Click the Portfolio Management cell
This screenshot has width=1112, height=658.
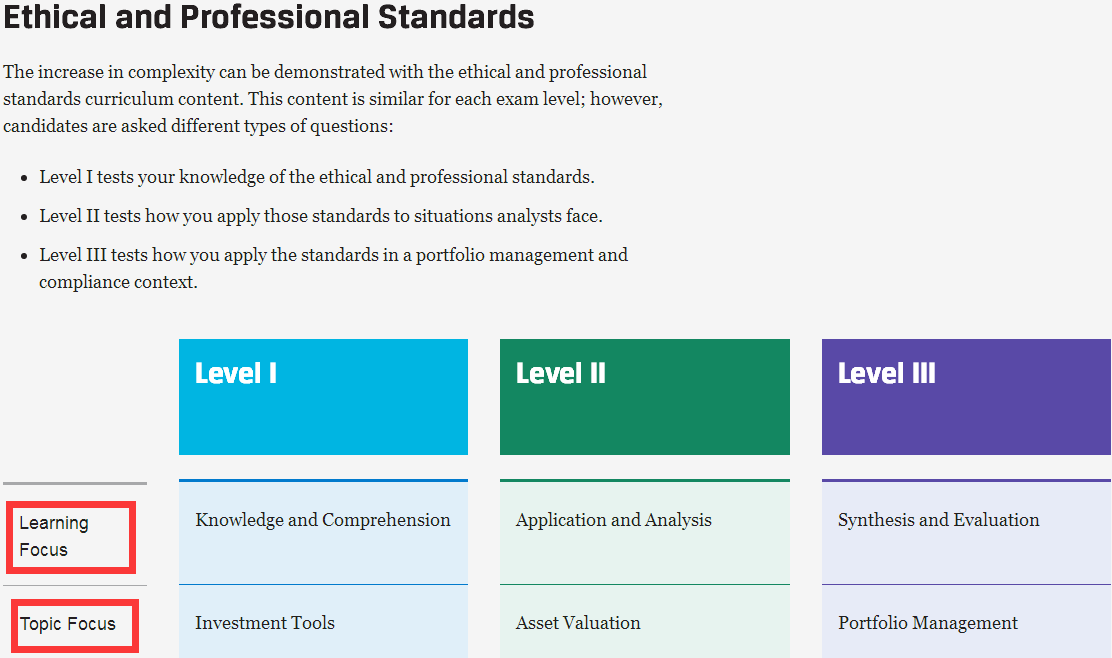click(x=927, y=623)
